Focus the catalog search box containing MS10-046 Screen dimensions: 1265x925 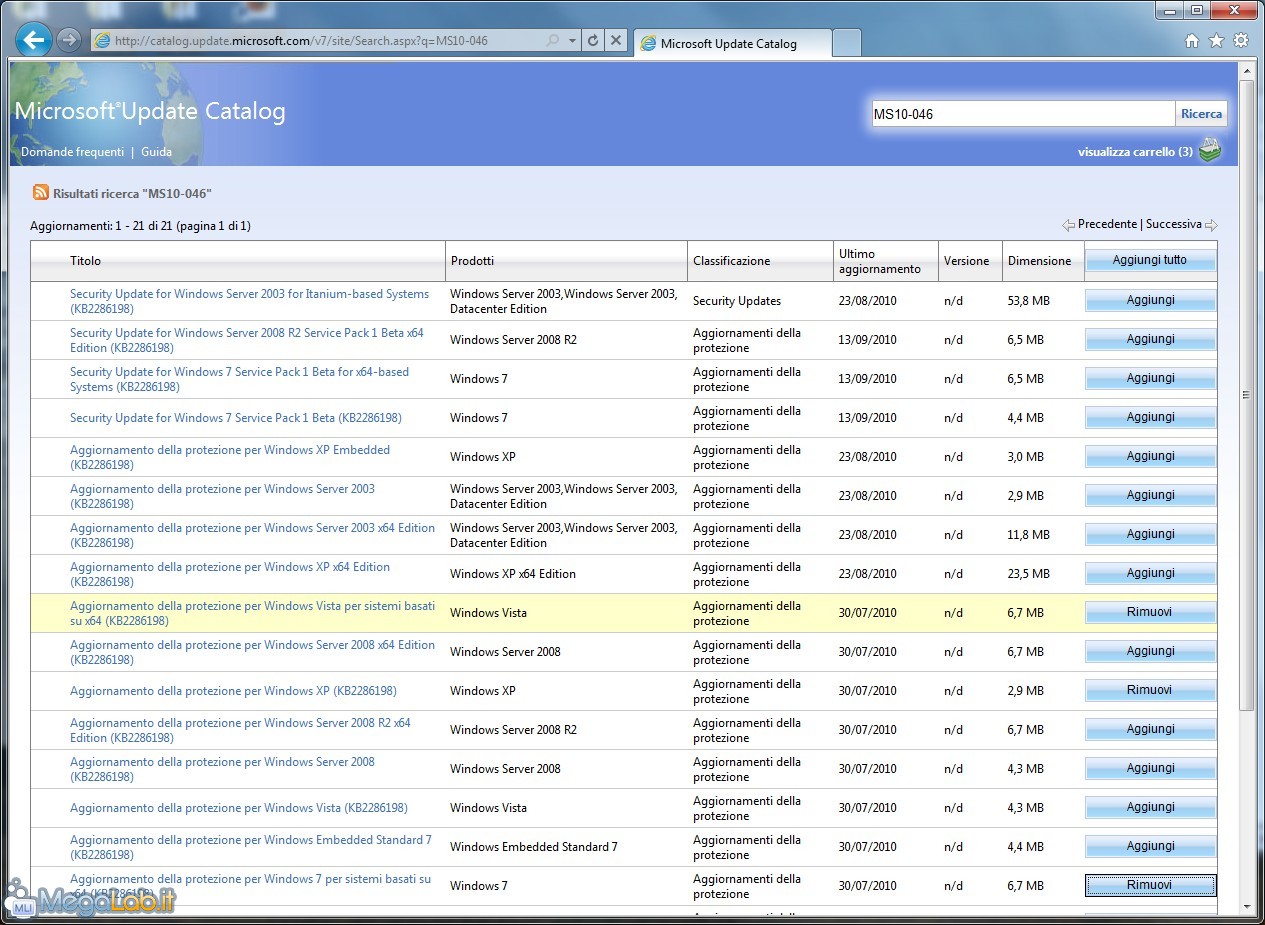1022,114
